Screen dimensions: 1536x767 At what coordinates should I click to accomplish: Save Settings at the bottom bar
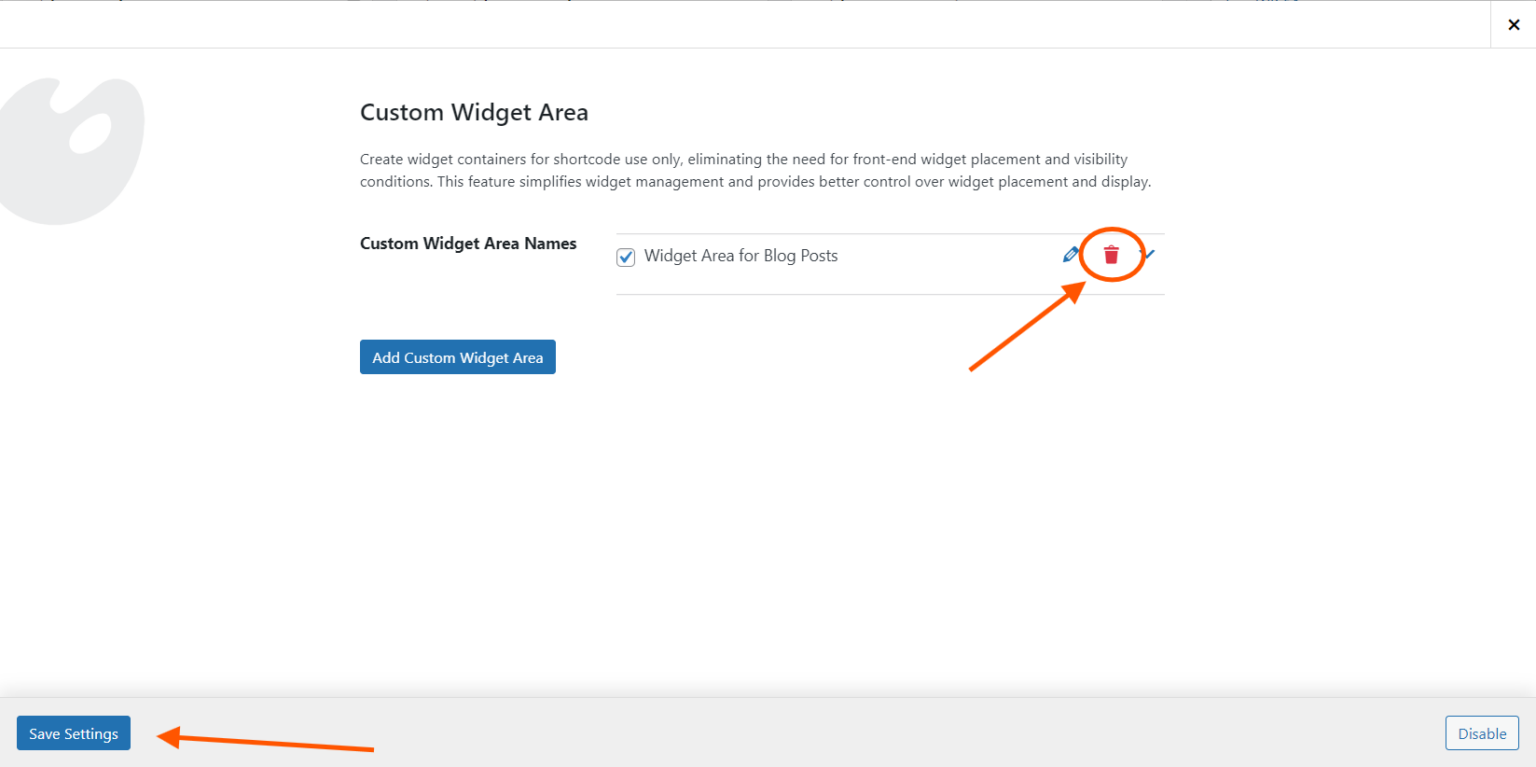pyautogui.click(x=73, y=733)
